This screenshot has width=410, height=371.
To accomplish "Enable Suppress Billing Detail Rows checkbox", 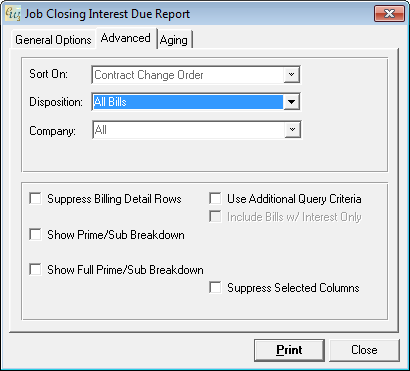I will (x=35, y=199).
